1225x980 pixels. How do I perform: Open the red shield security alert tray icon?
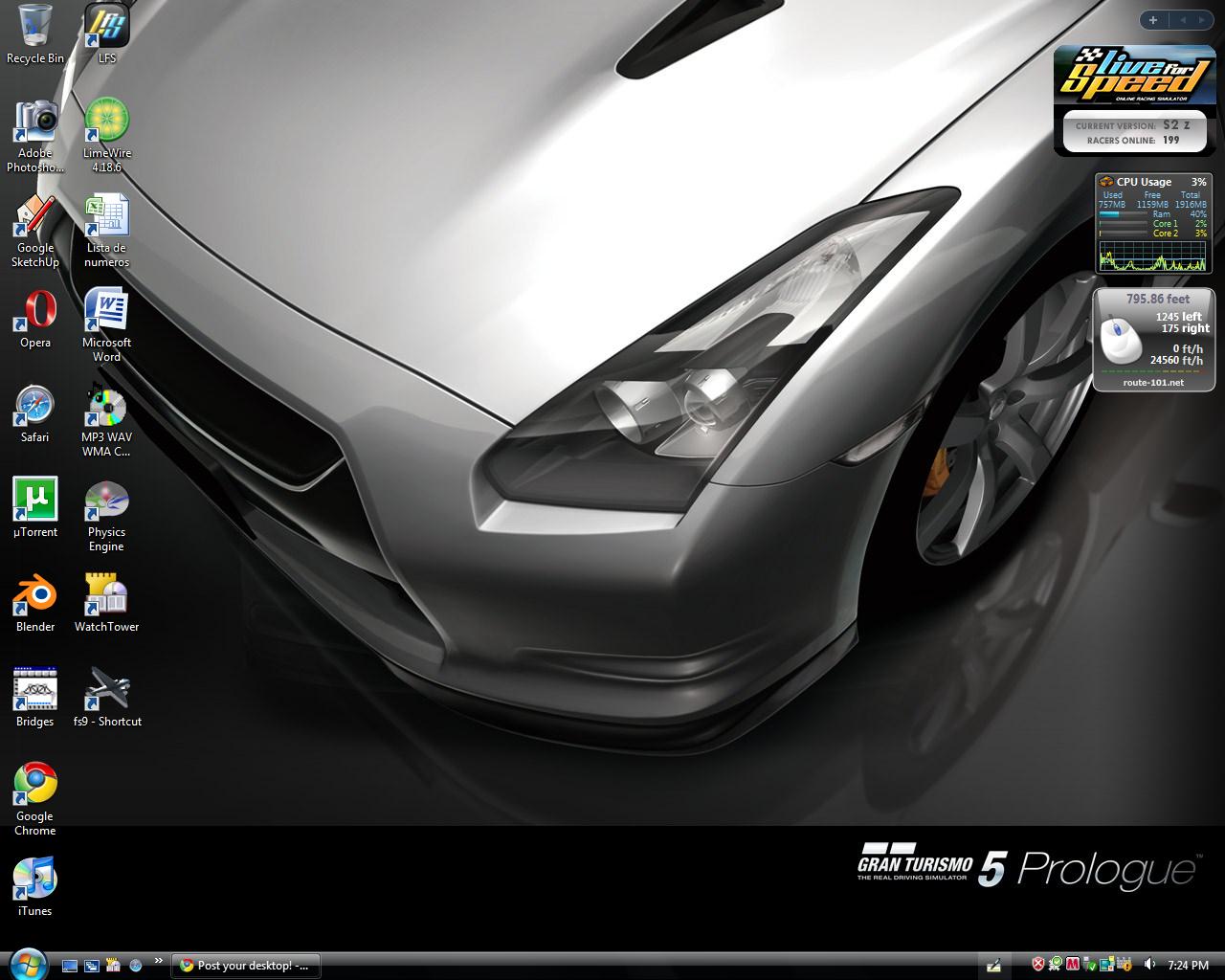pyautogui.click(x=1038, y=965)
